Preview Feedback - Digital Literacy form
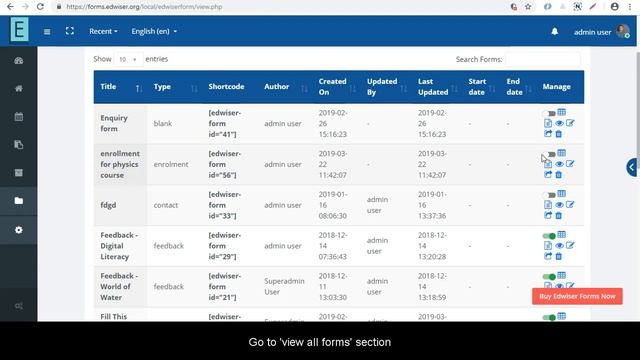This screenshot has height=360, width=640. click(x=559, y=246)
